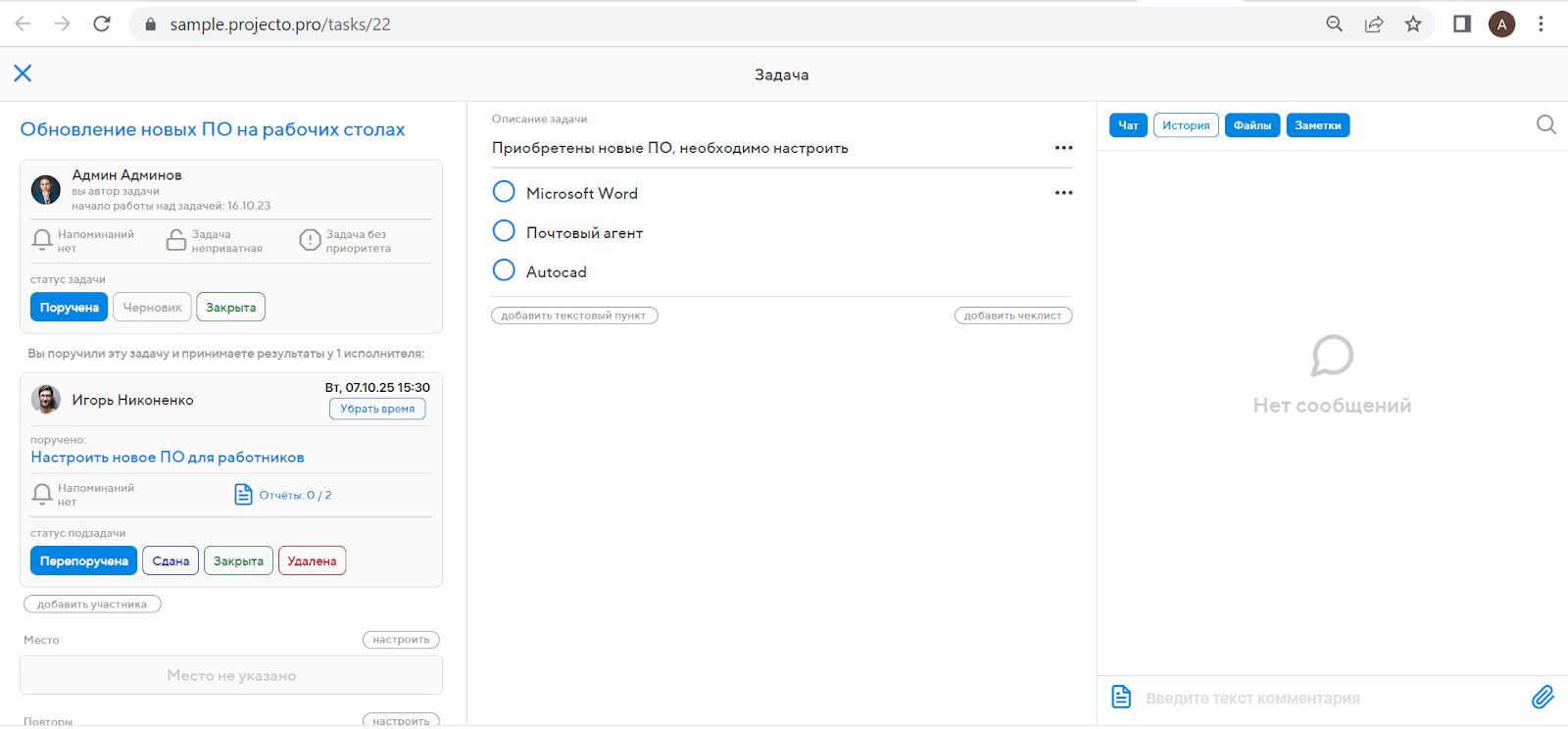Toggle the browser side panel
1568x729 pixels.
[x=1462, y=24]
